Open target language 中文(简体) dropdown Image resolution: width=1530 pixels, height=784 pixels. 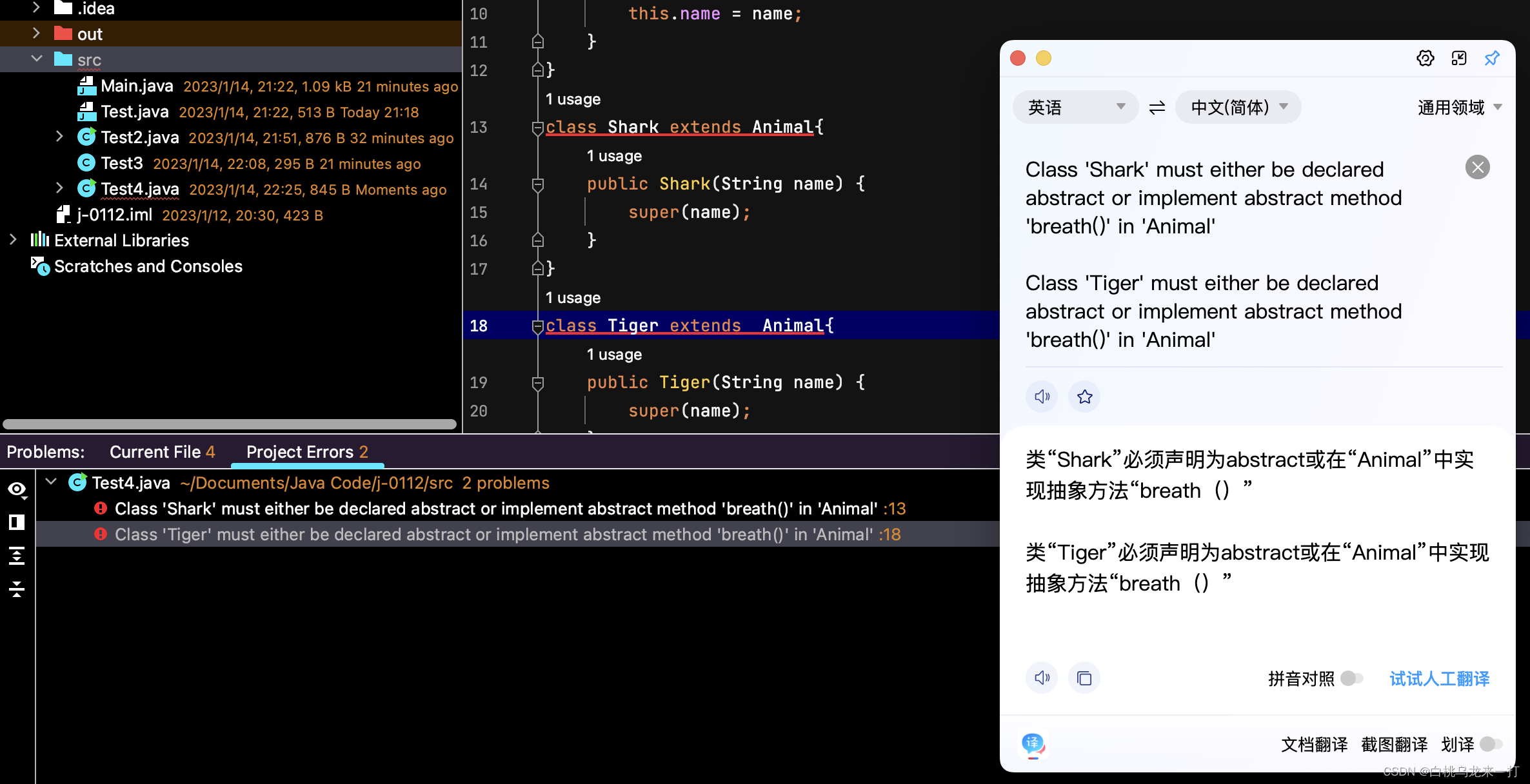point(1238,107)
